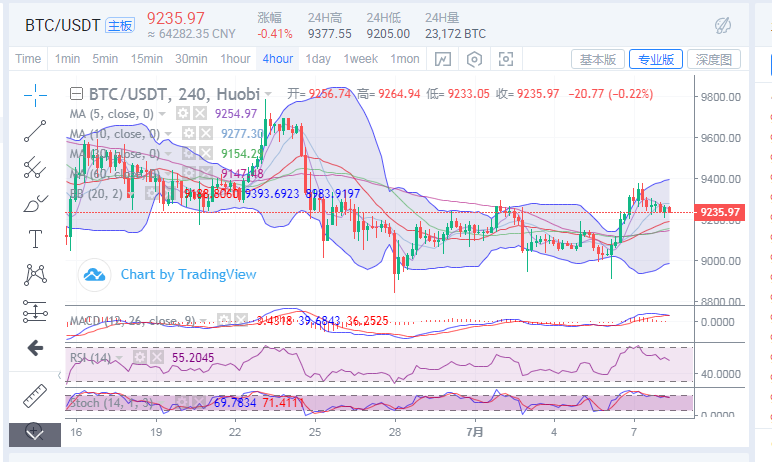Remove the RSI indicator
The width and height of the screenshot is (772, 462).
[157, 357]
